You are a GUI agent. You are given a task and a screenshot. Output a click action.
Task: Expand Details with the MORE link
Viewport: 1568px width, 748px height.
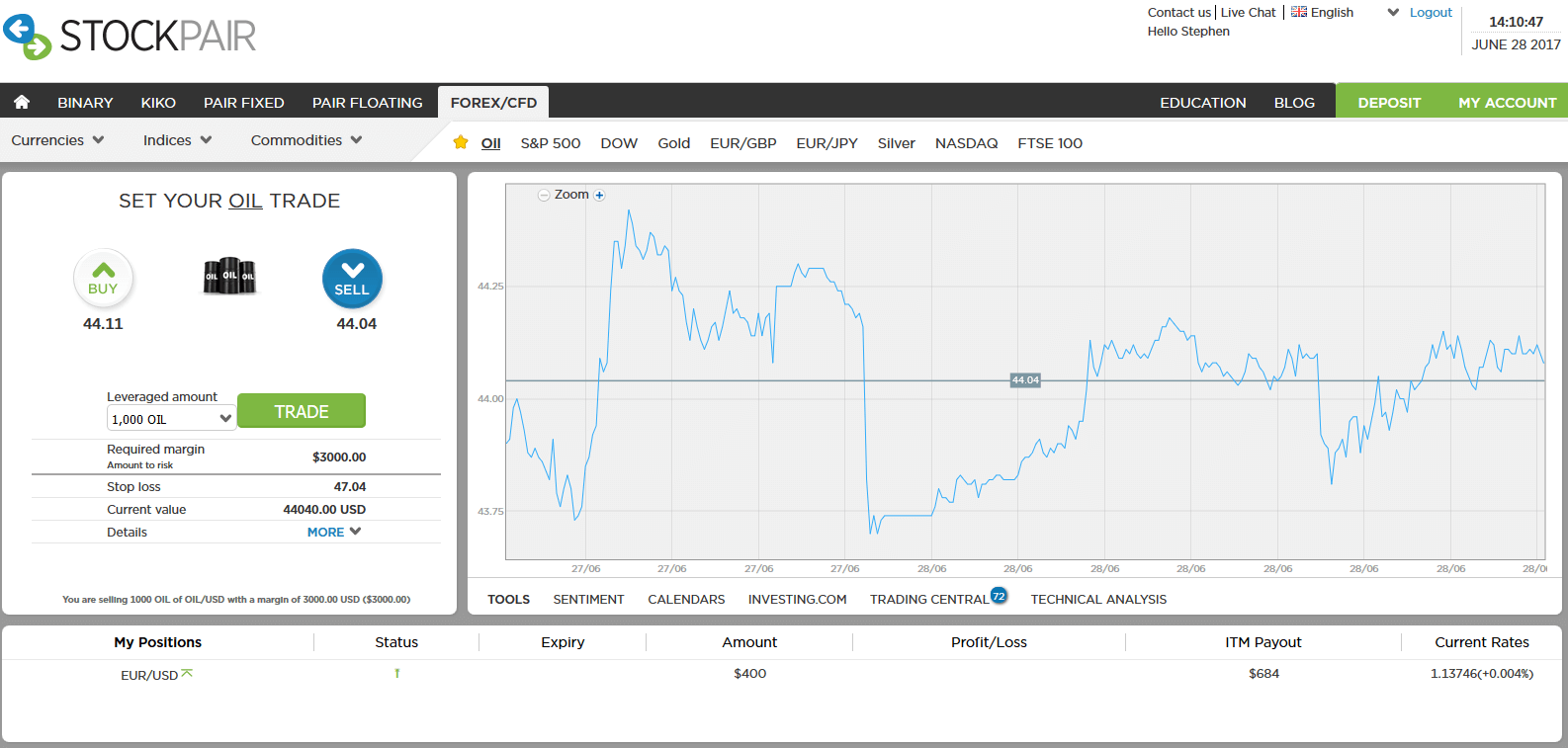click(334, 532)
